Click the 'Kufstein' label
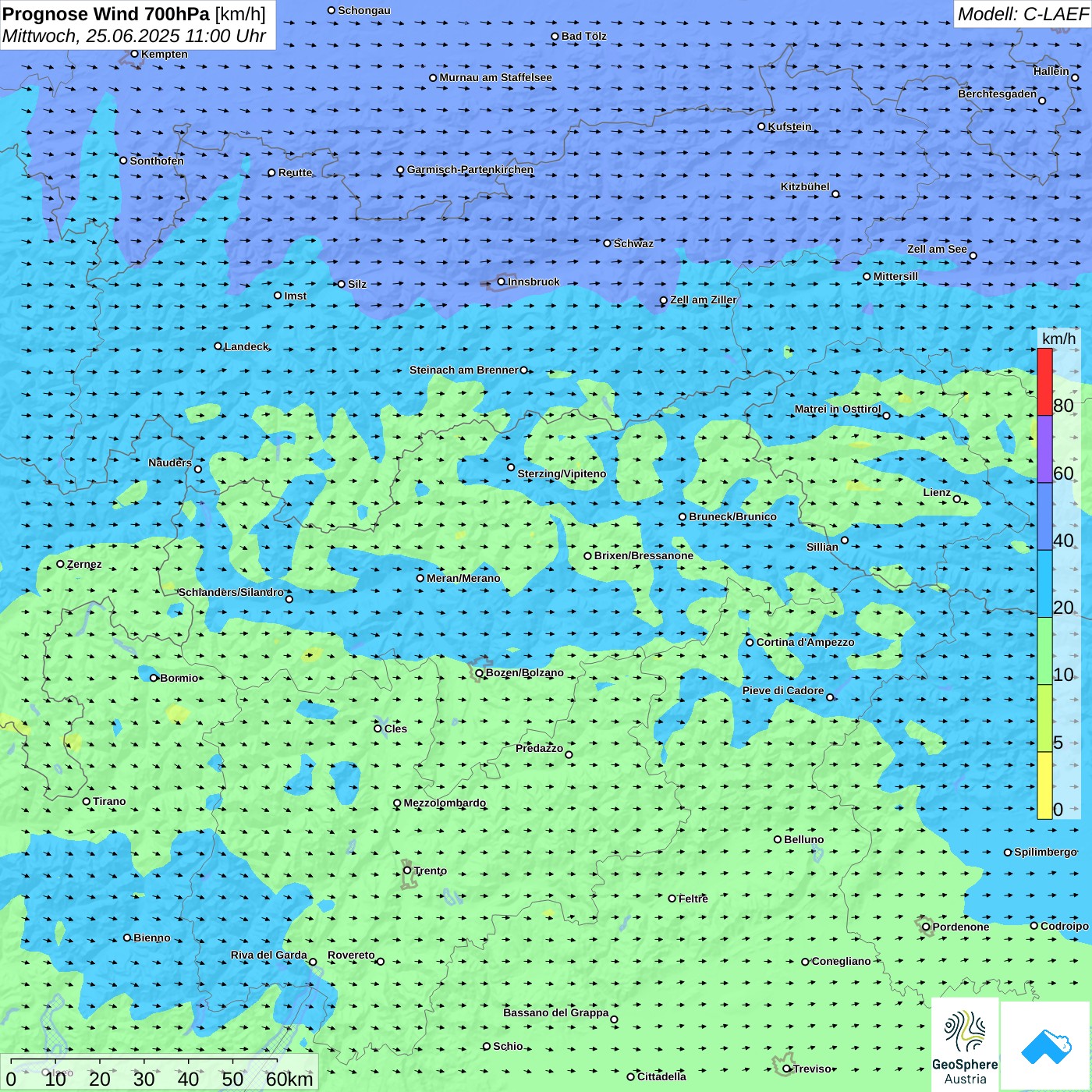This screenshot has width=1092, height=1092. point(789,126)
